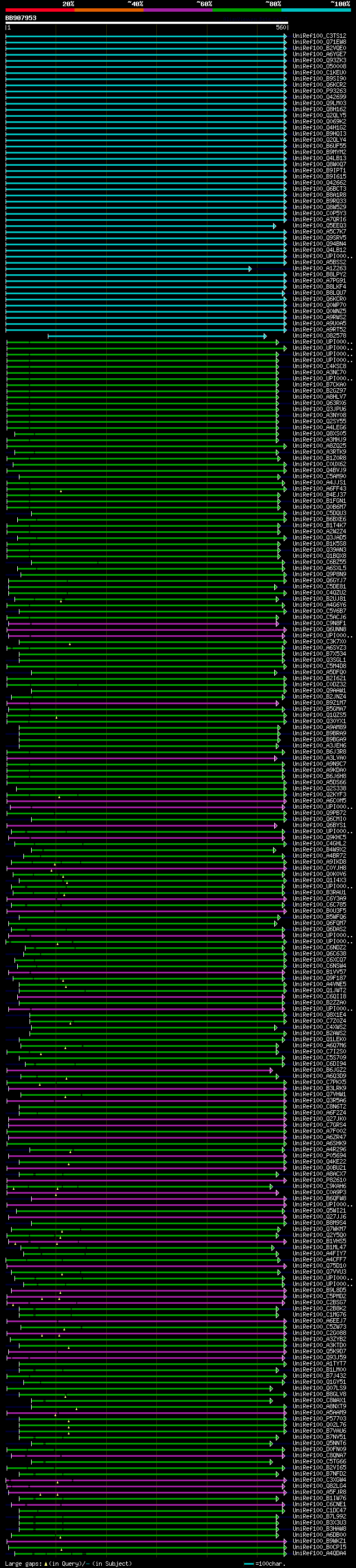
Task: Click the UniRef100_A9RT52 label
Action: [x=319, y=330]
